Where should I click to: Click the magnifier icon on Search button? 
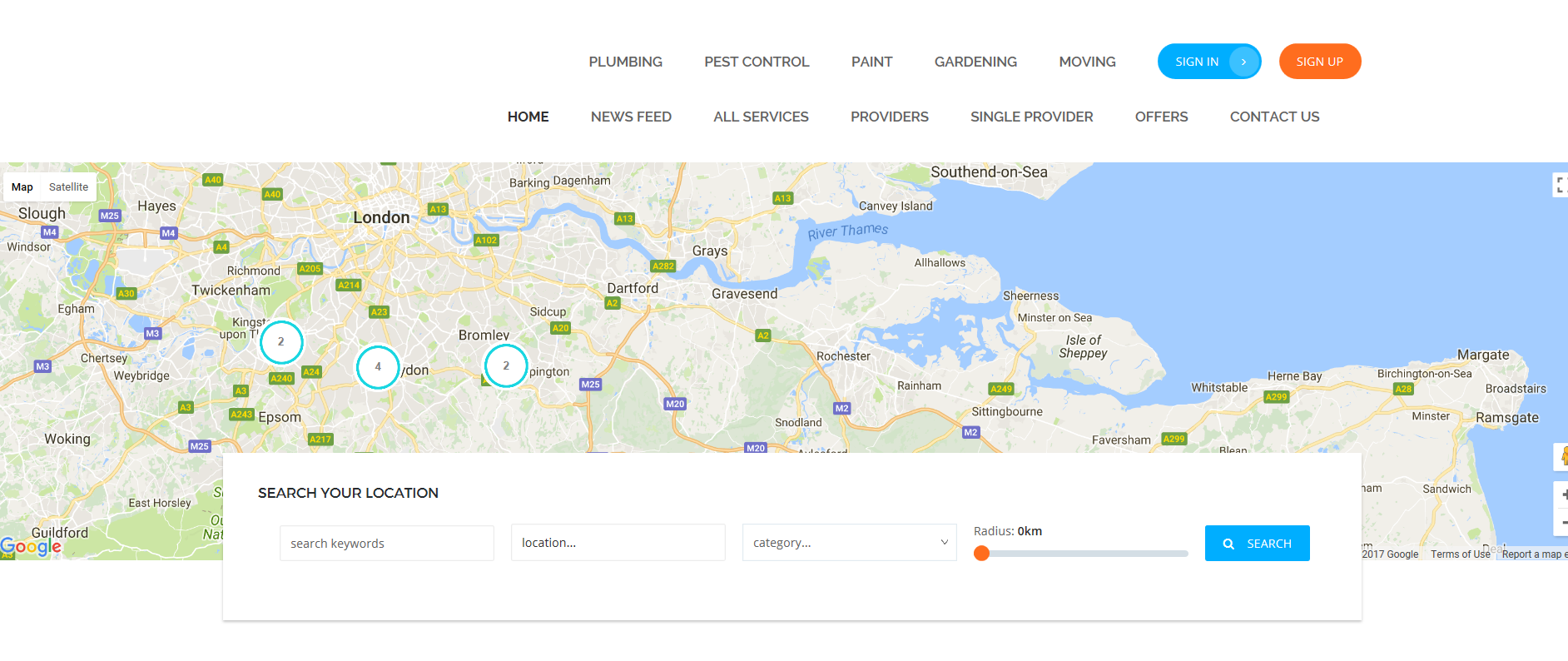pos(1228,544)
